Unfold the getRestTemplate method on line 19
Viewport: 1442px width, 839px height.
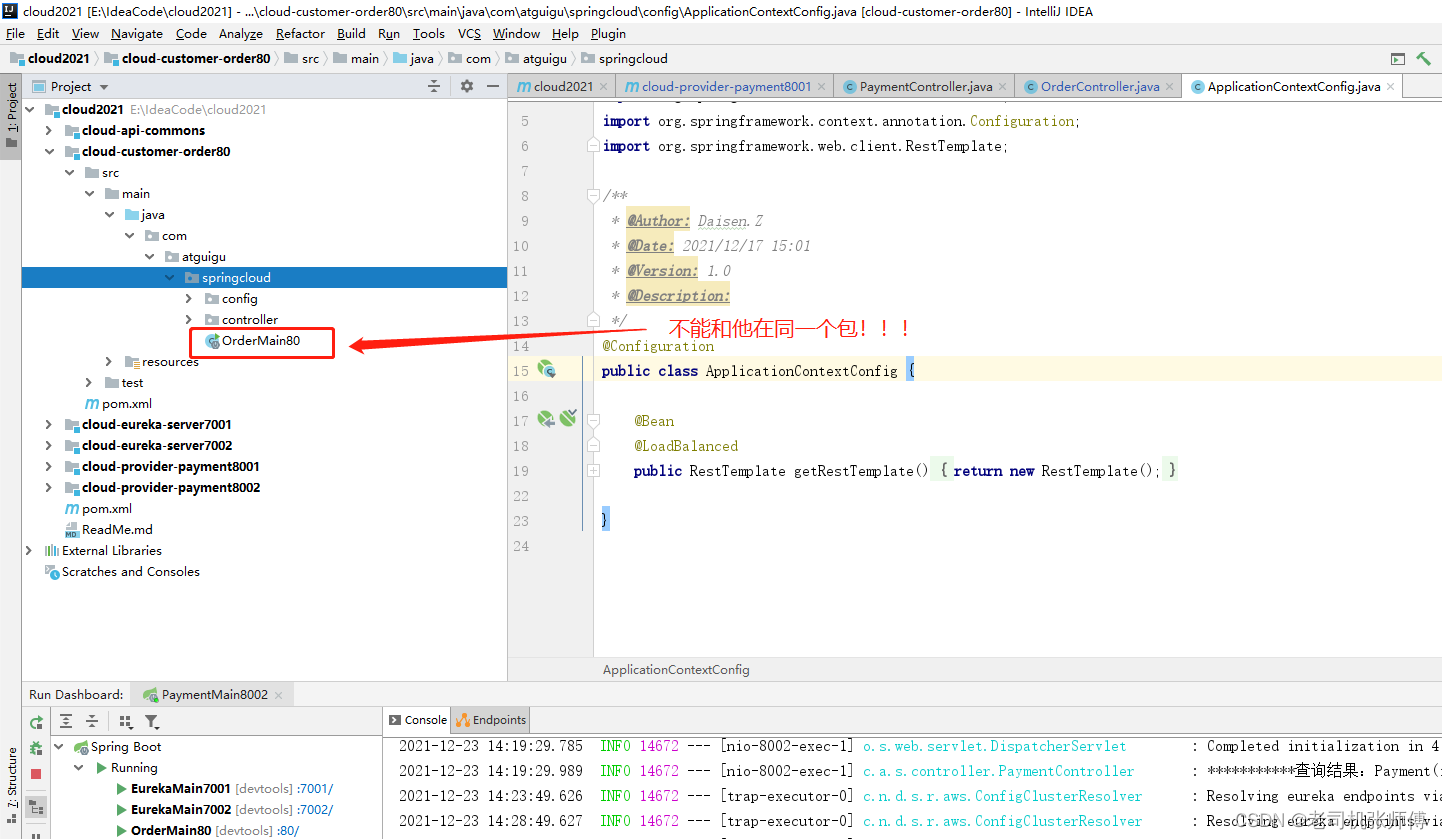pos(593,470)
